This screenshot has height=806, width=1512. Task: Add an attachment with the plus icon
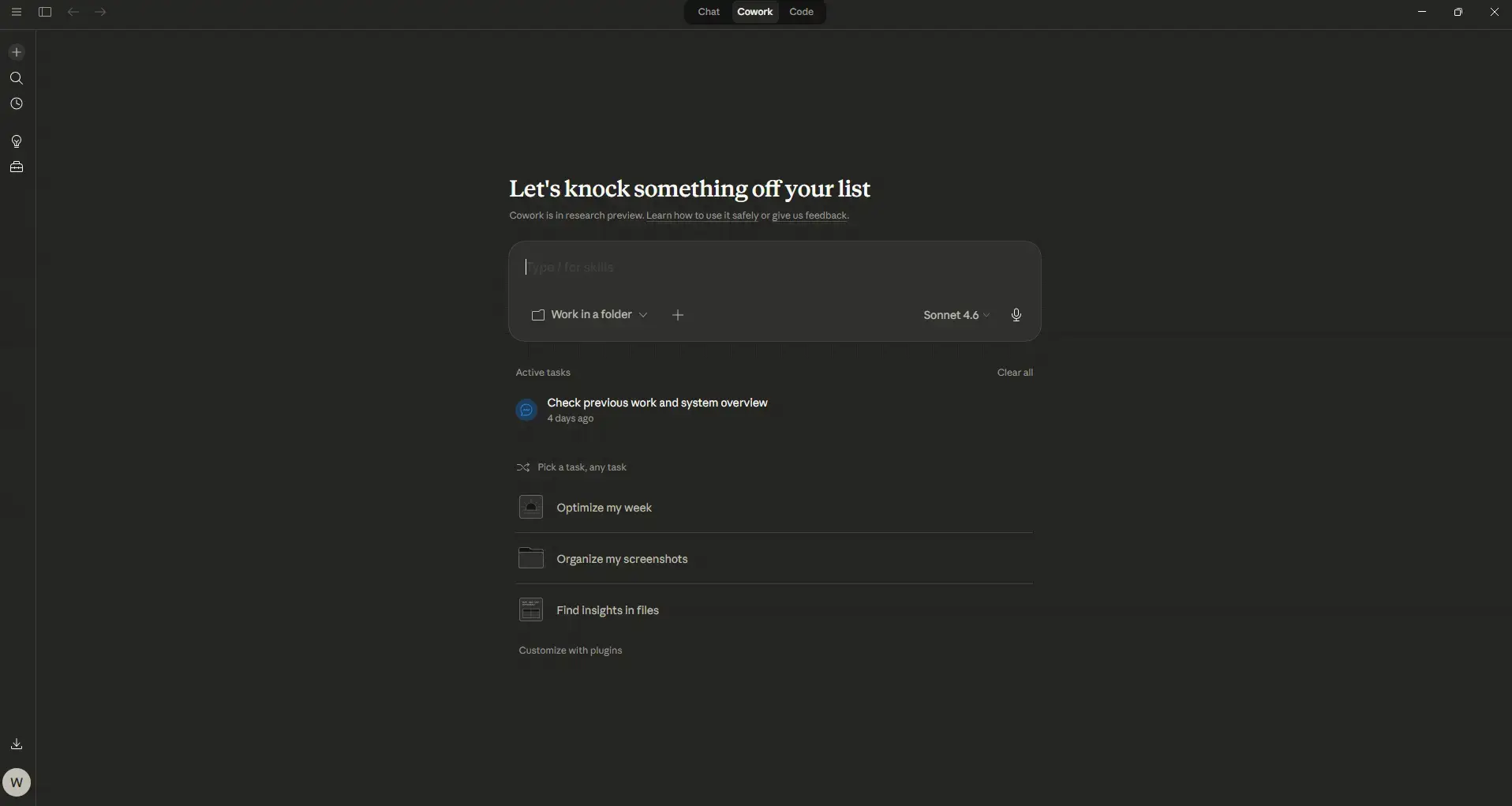click(677, 315)
